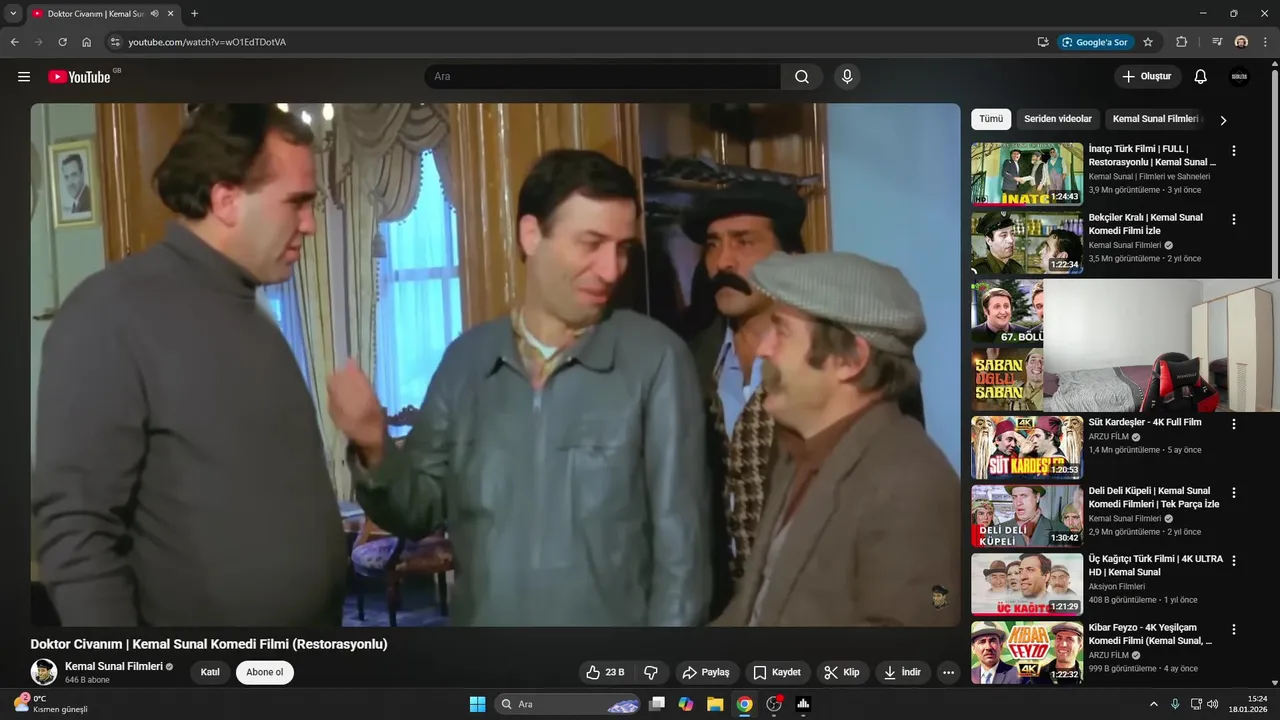Screen dimensions: 1280x720
Task: Open Kemal Sunal Filmleri channel link
Action: 114,666
